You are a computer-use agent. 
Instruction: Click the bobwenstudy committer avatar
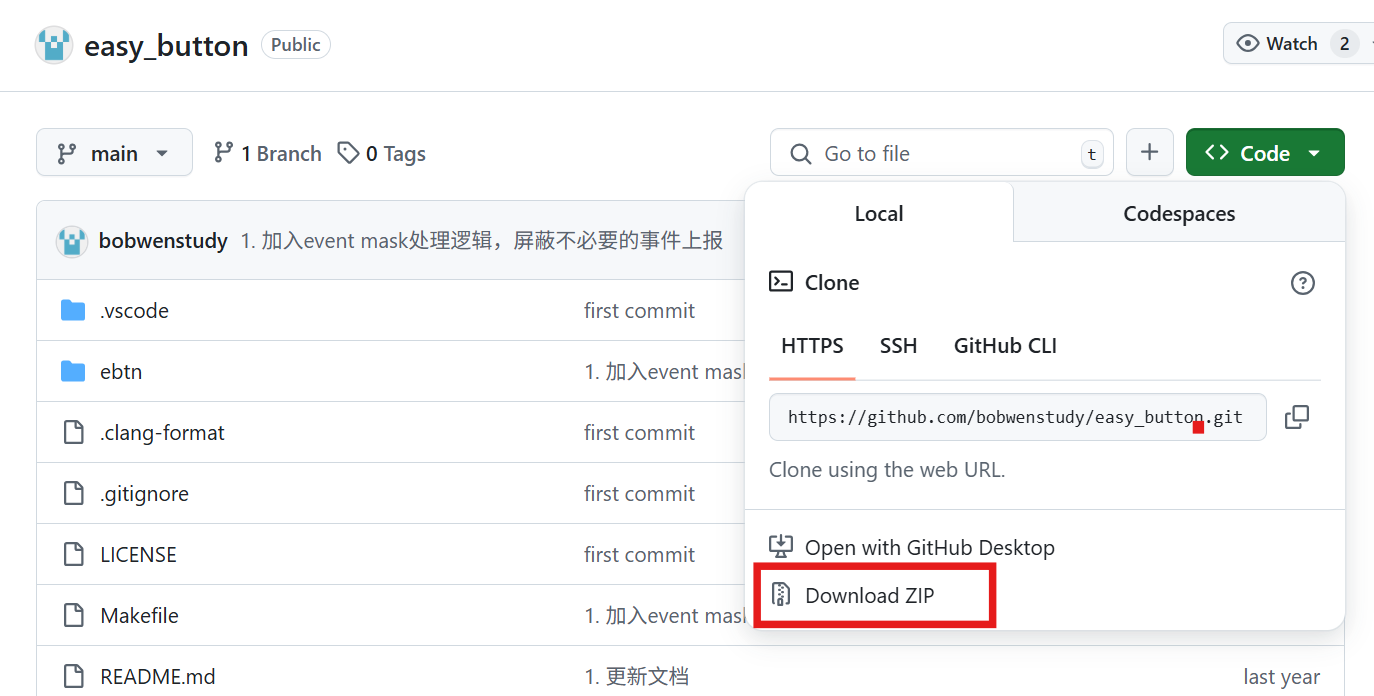click(x=72, y=241)
